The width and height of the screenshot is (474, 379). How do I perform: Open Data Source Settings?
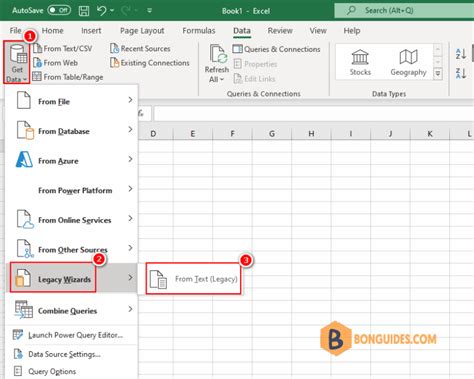coord(72,354)
